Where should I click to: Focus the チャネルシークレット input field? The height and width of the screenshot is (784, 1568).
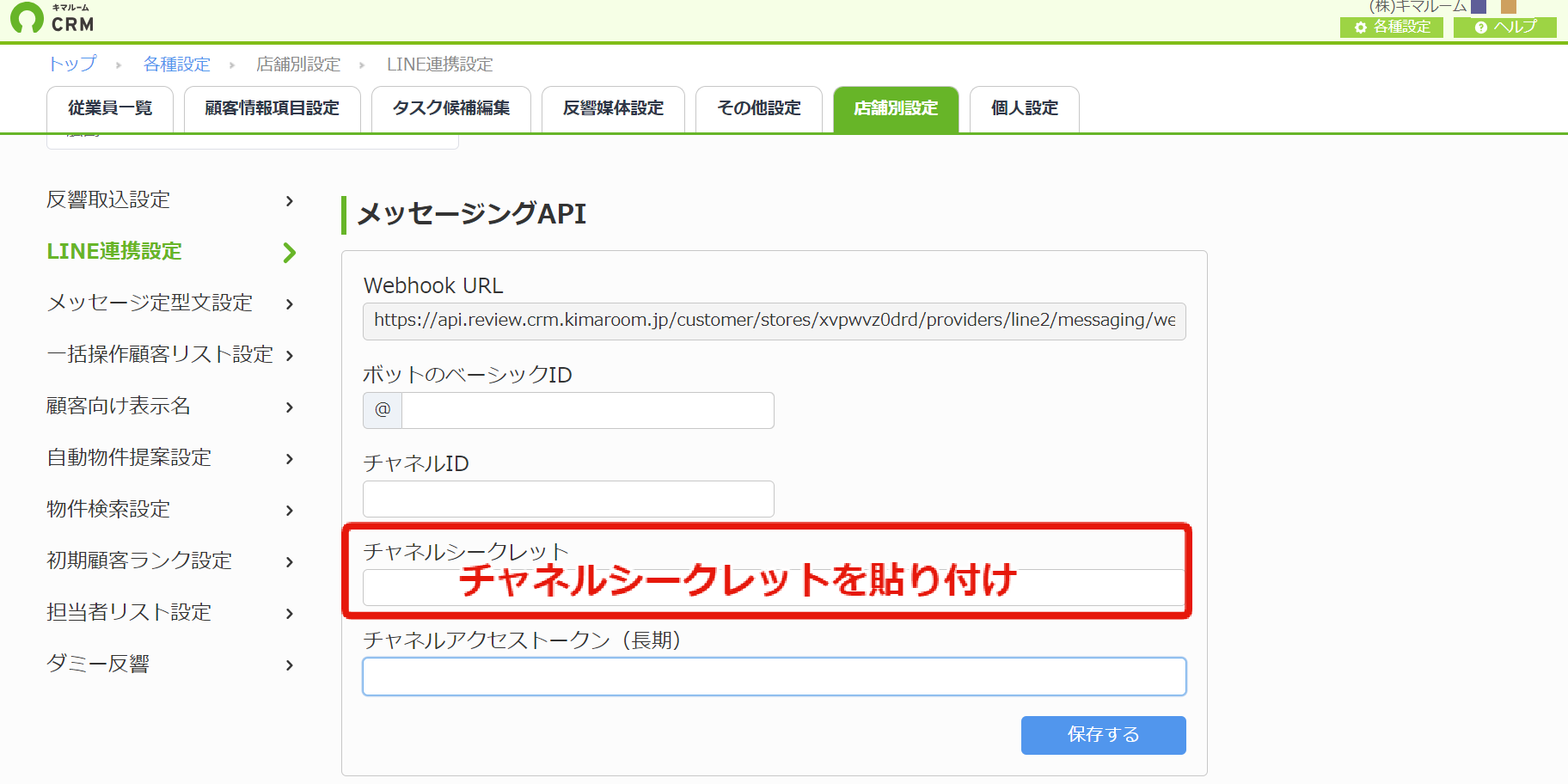[775, 588]
